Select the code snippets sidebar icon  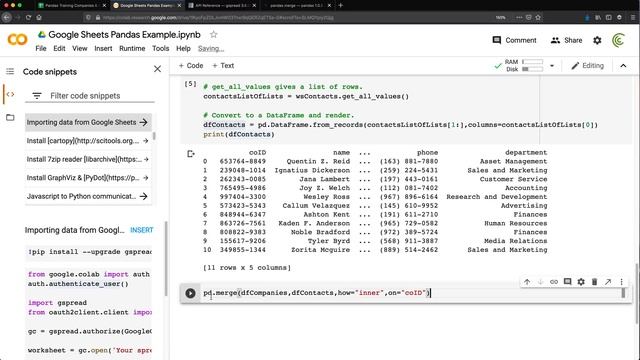coord(10,94)
